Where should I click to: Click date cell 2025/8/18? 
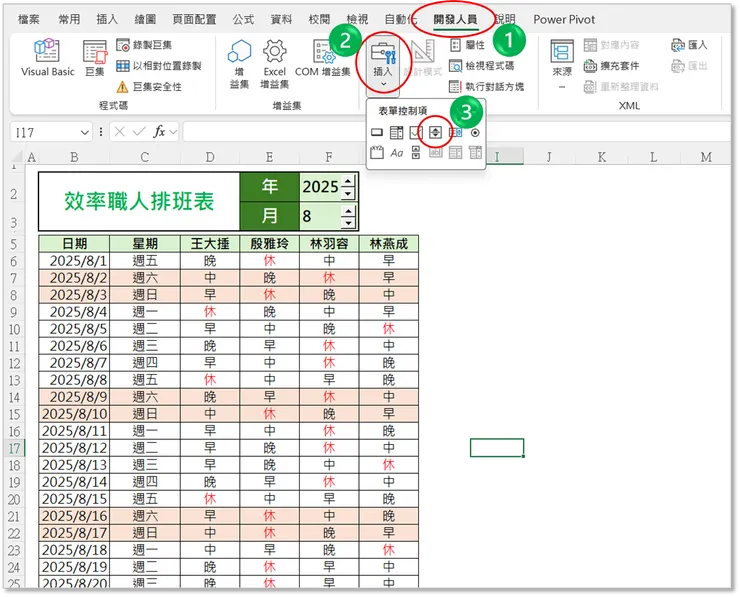click(x=74, y=550)
